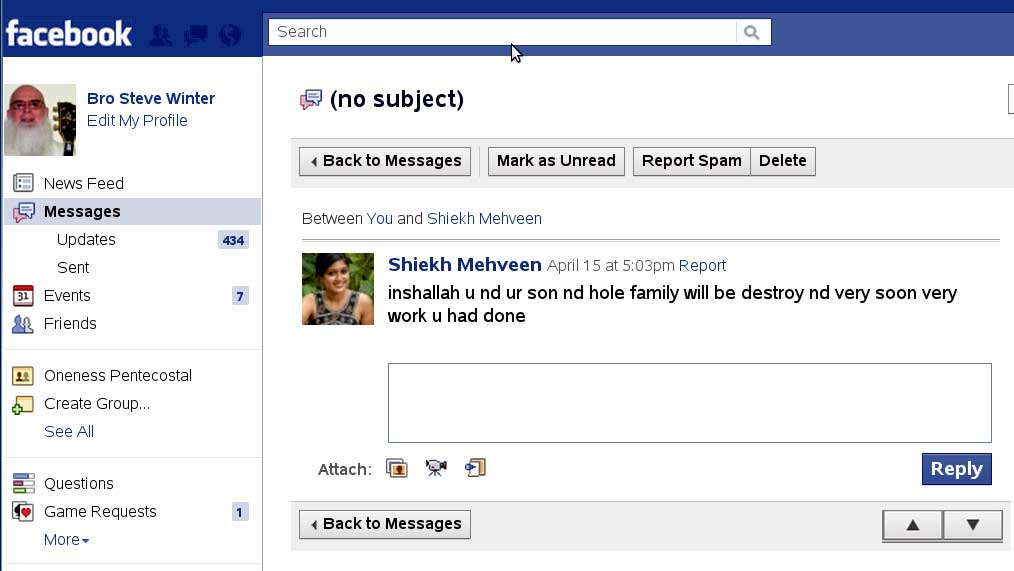Open Updates under Messages
The image size is (1014, 571).
pos(86,240)
